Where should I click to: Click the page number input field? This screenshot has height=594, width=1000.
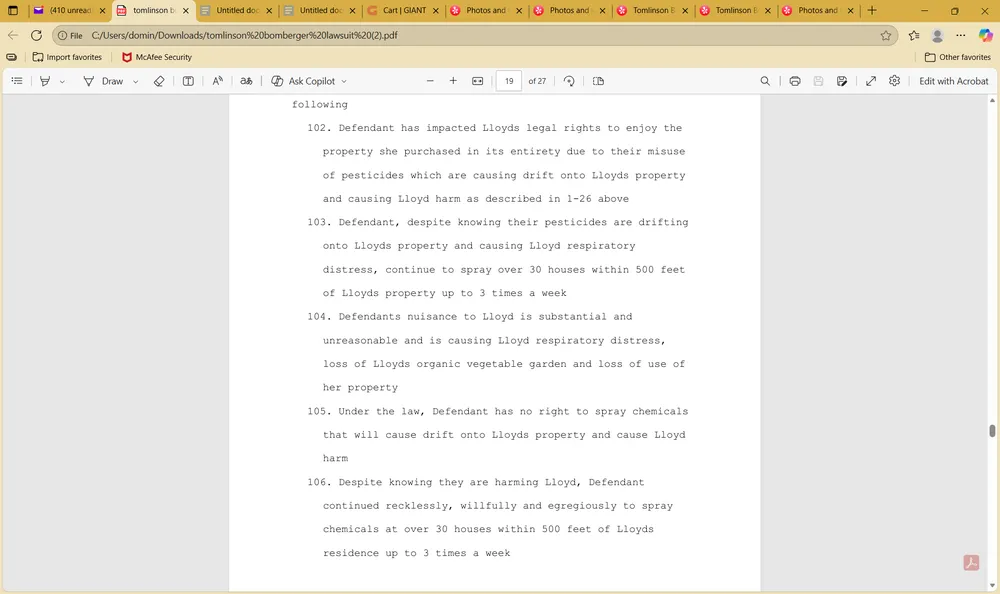coord(508,81)
